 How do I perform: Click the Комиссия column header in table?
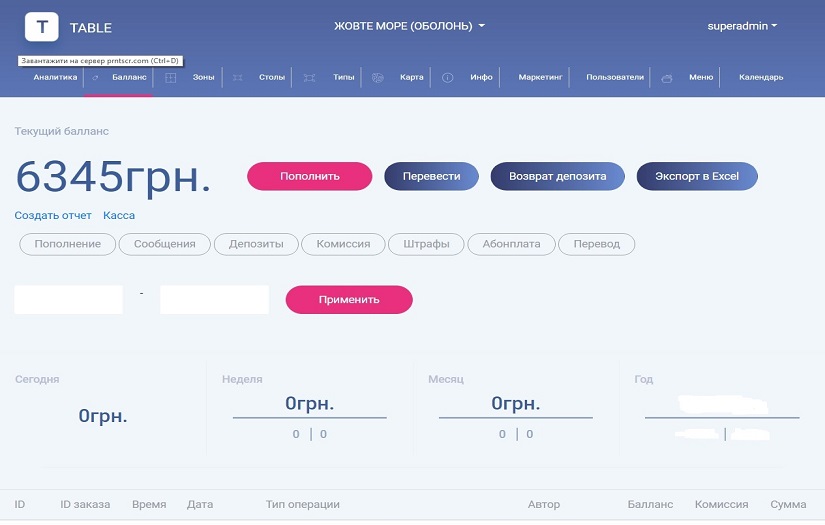click(x=721, y=504)
